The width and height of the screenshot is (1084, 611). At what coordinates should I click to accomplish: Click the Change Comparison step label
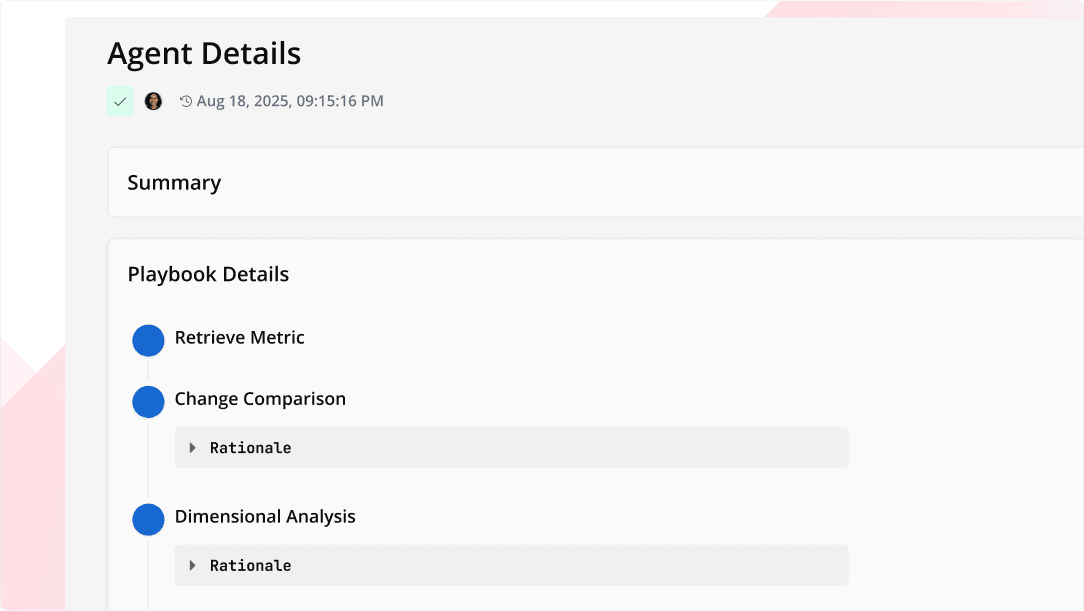(260, 399)
